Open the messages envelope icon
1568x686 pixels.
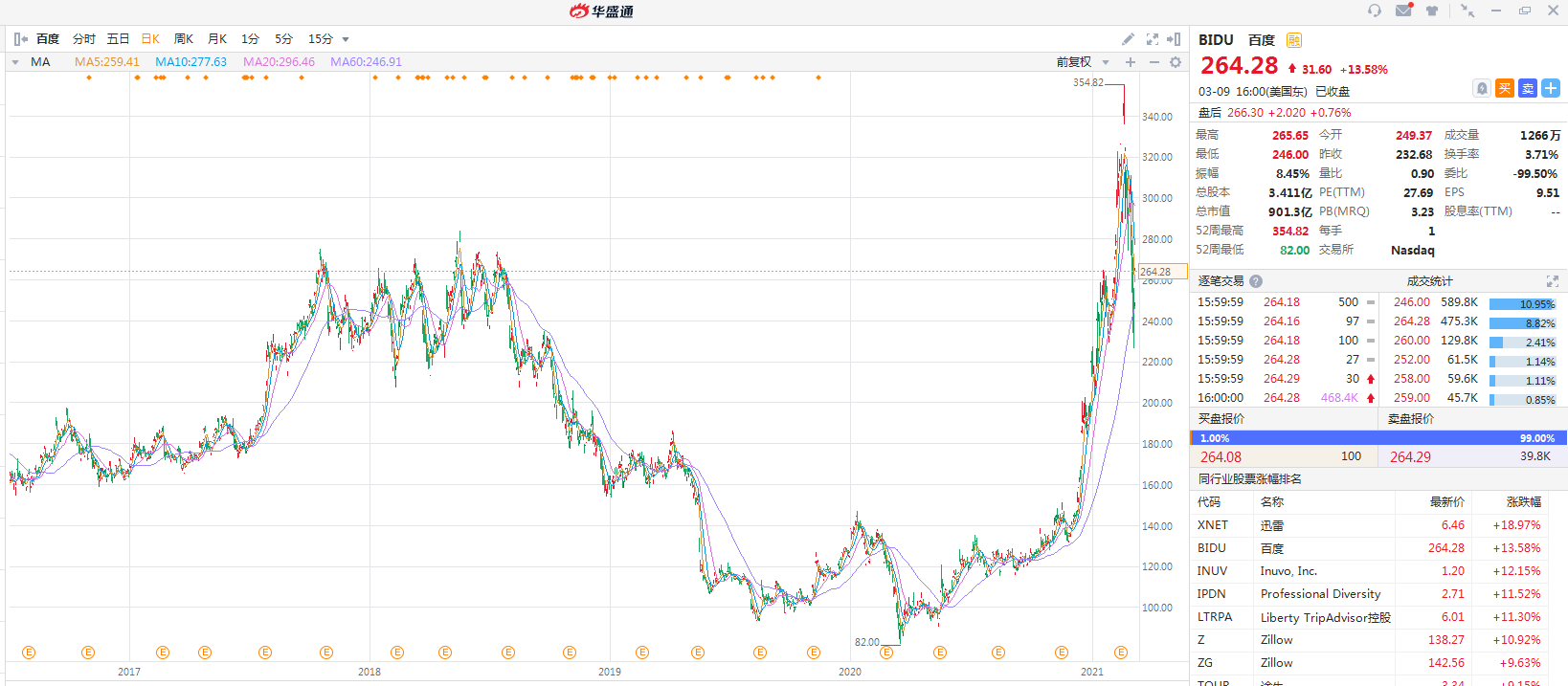click(1404, 11)
